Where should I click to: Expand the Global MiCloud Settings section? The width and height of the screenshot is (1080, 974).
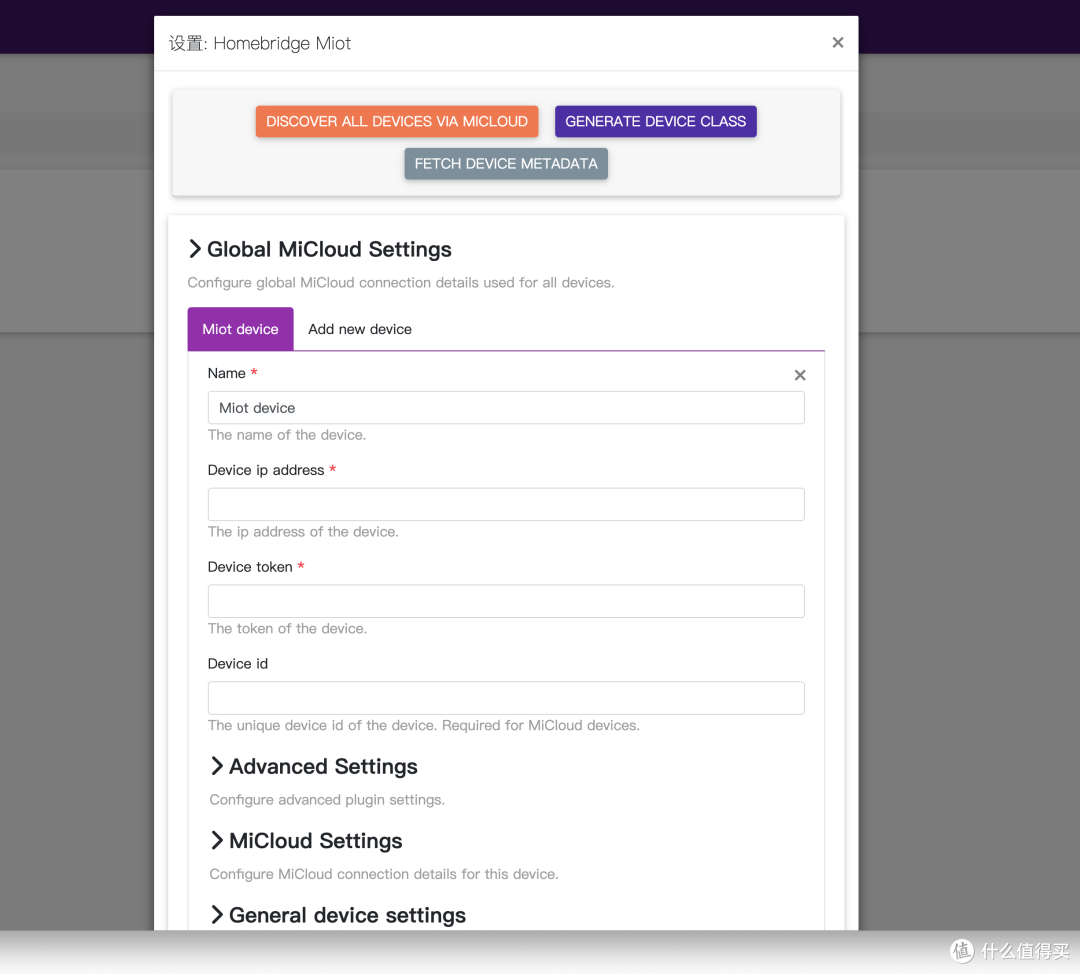pos(320,249)
